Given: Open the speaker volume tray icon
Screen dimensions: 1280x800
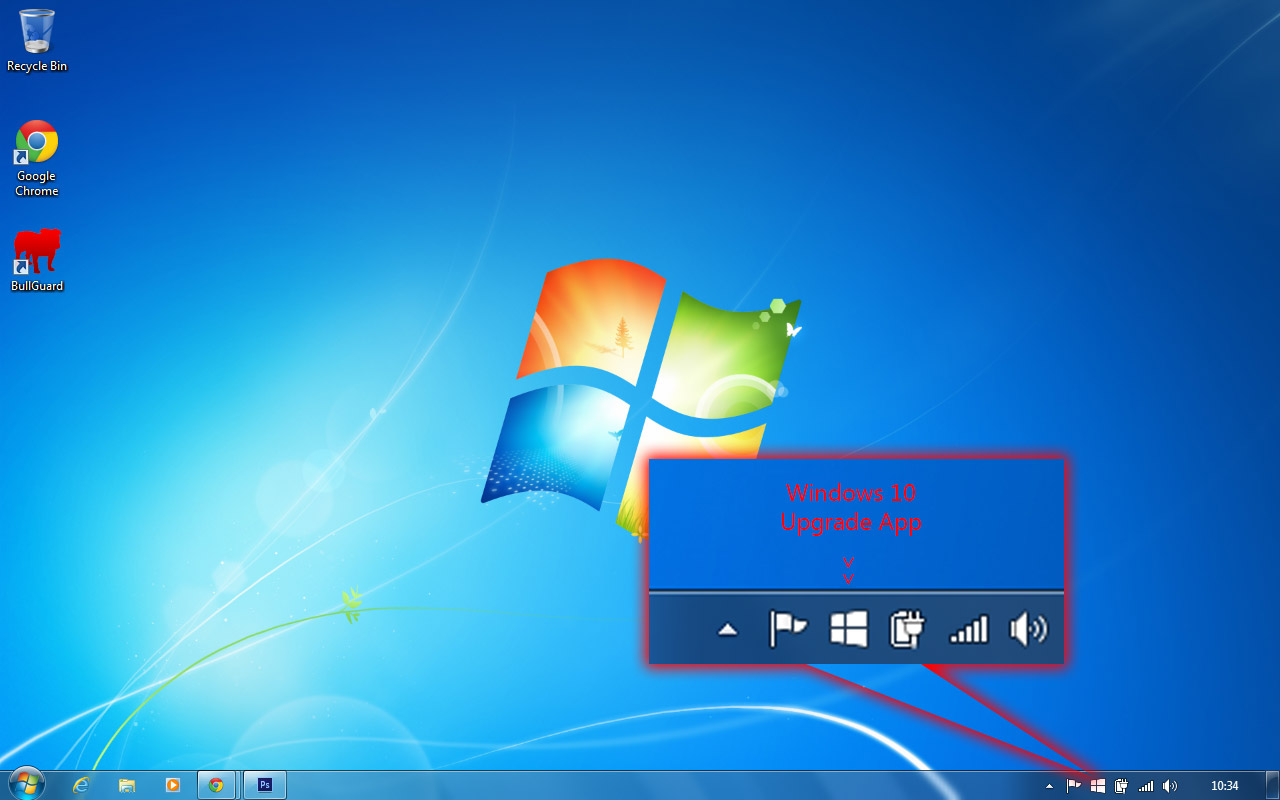Looking at the screenshot, I should [1170, 786].
